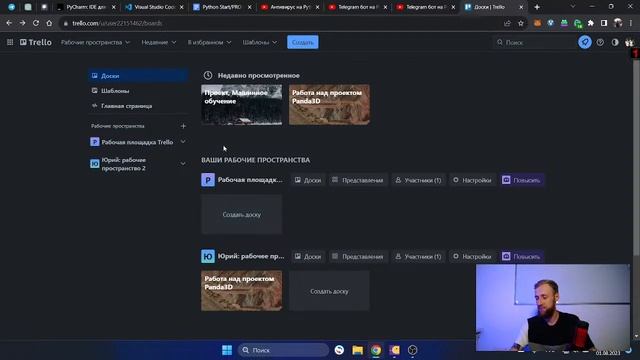Image resolution: width=640 pixels, height=360 pixels.
Task: Switch to Visual Studio Code browser tab
Action: 154,7
